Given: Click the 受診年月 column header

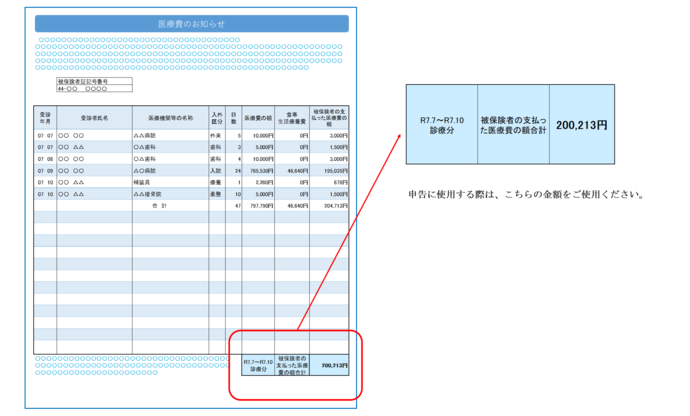Looking at the screenshot, I should [44, 117].
